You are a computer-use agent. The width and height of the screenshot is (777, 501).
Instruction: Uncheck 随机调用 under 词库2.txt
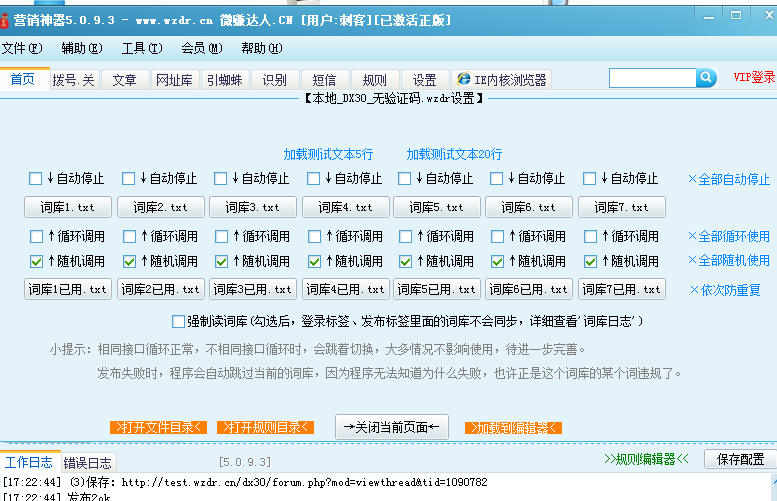(x=129, y=261)
